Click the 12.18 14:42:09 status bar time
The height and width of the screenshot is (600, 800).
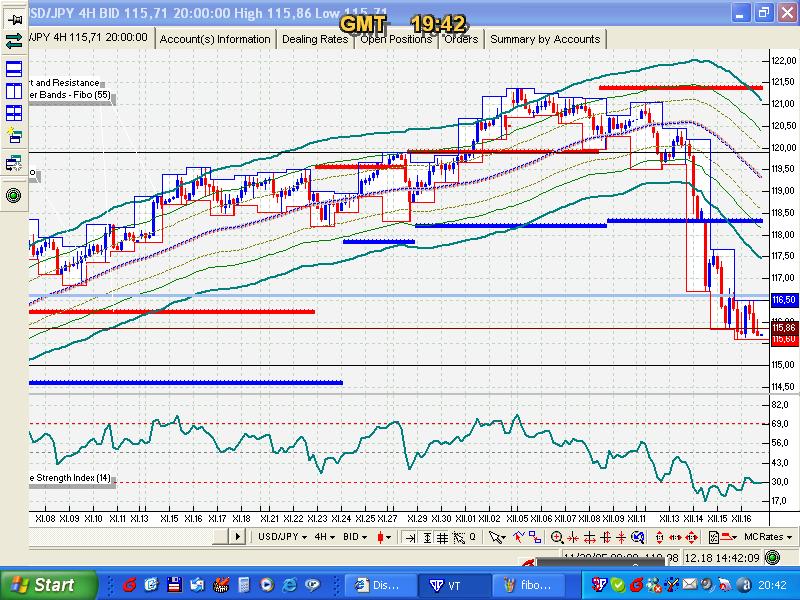722,558
